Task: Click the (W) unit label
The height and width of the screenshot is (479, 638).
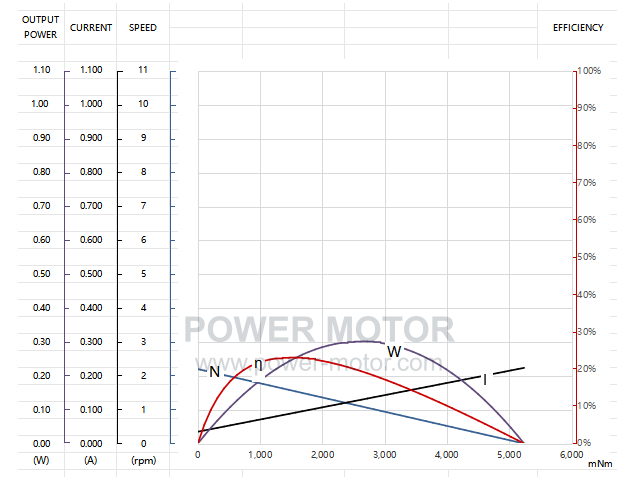Action: [x=41, y=461]
